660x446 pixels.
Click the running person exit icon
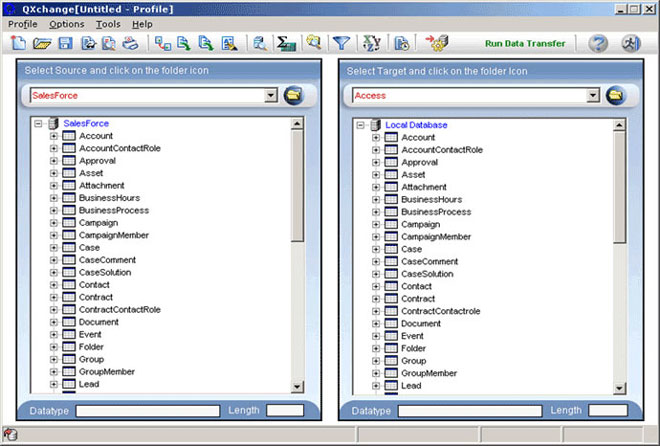click(x=631, y=43)
